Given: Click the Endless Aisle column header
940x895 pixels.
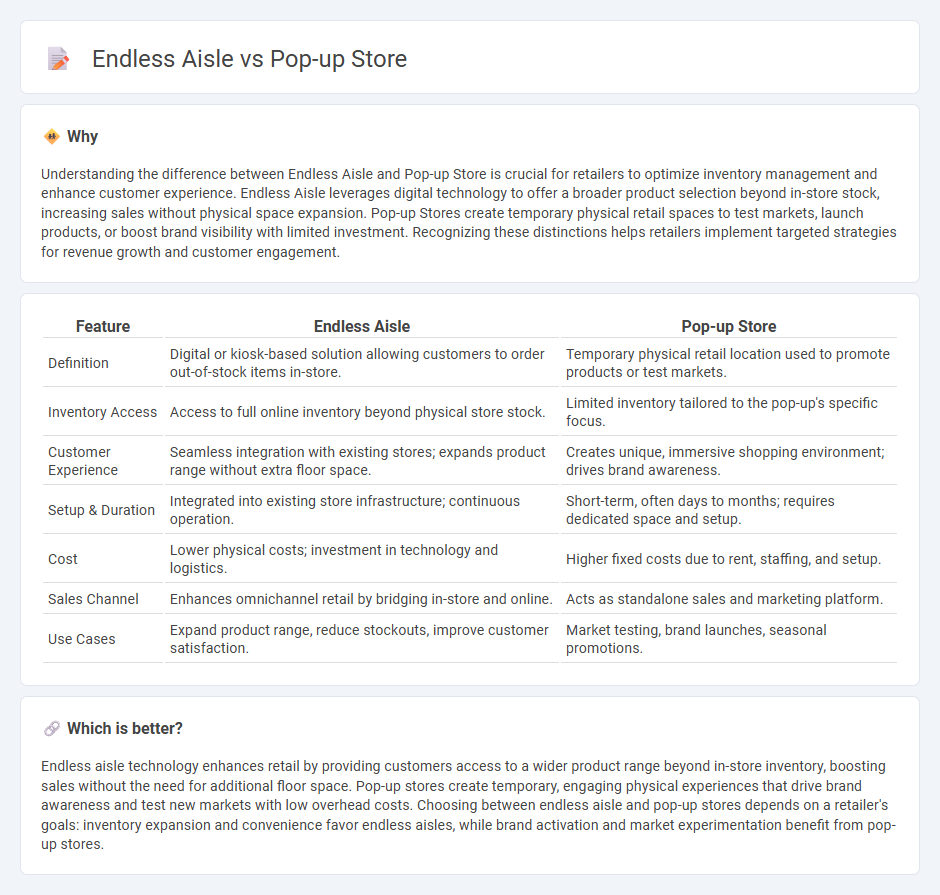Looking at the screenshot, I should (362, 326).
